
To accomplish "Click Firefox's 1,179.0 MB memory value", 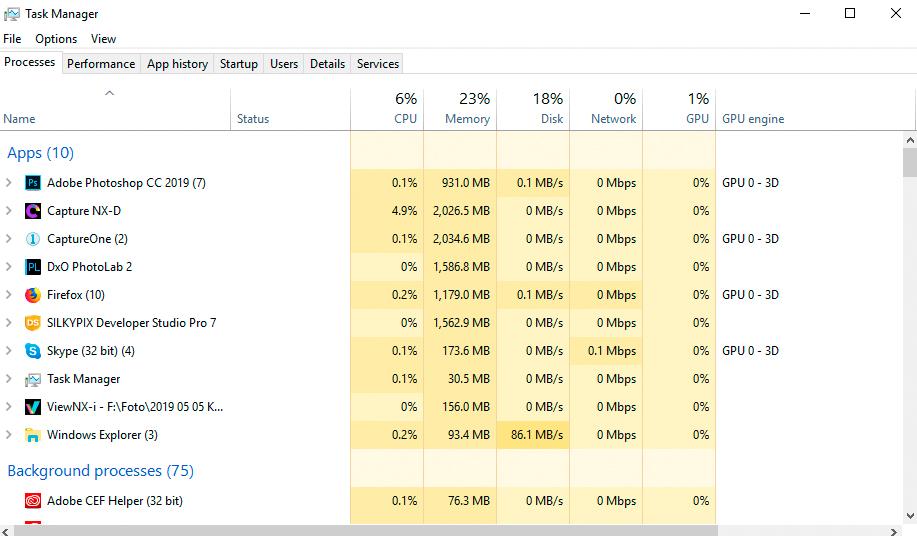I will click(461, 295).
